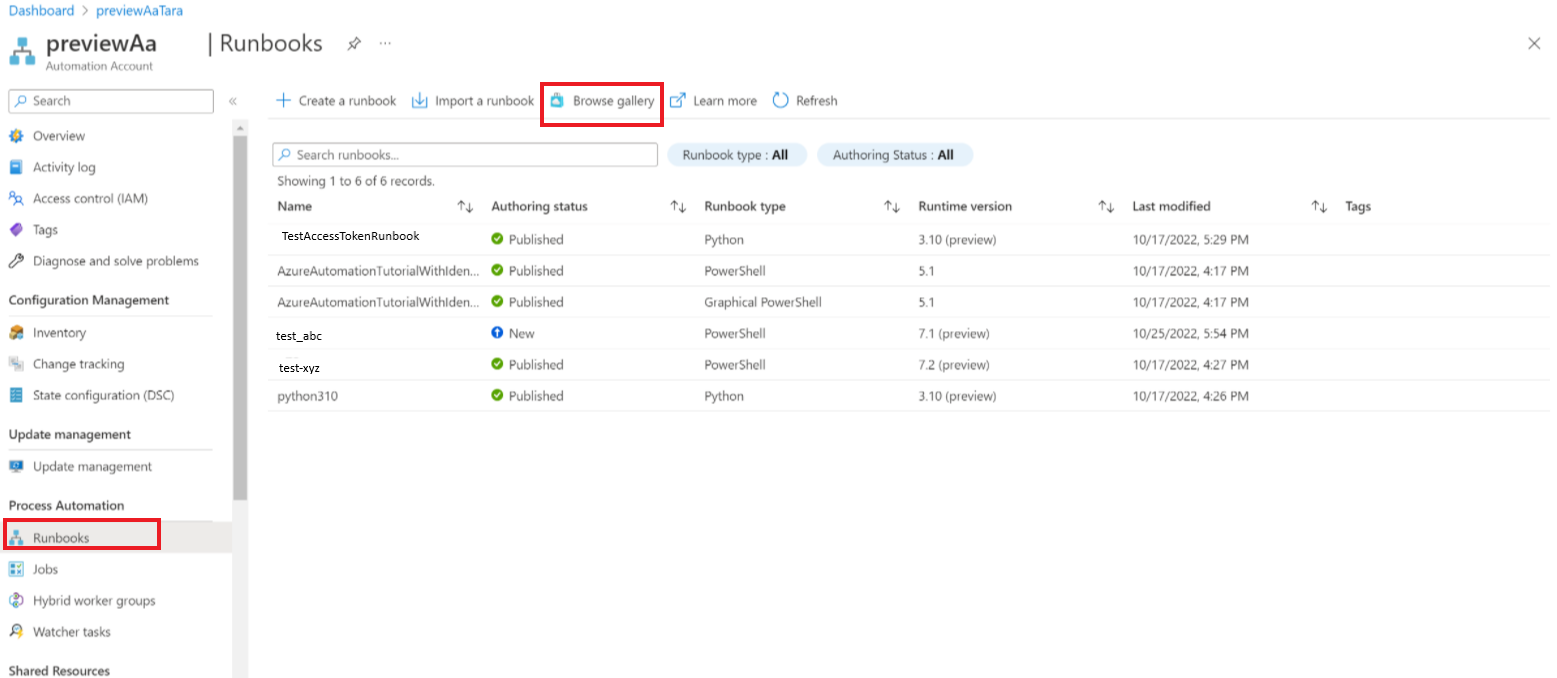Sort by Last modified column arrows
The image size is (1557, 678).
[1319, 207]
